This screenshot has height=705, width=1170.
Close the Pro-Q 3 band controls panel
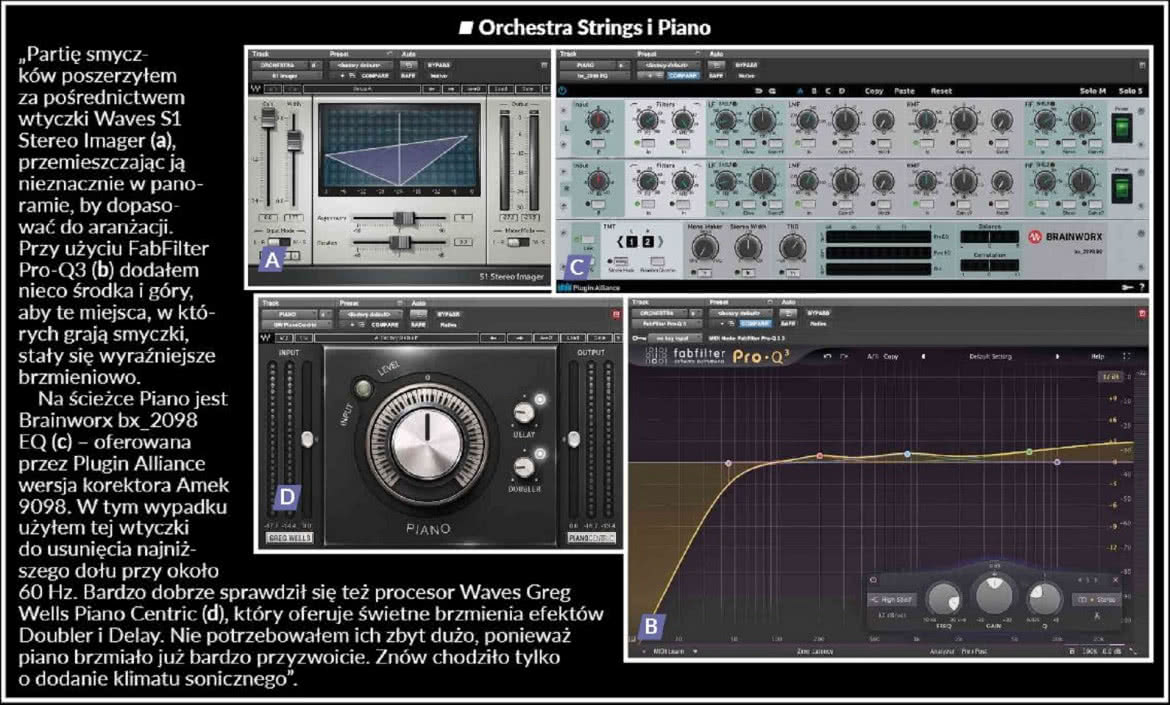[1116, 580]
